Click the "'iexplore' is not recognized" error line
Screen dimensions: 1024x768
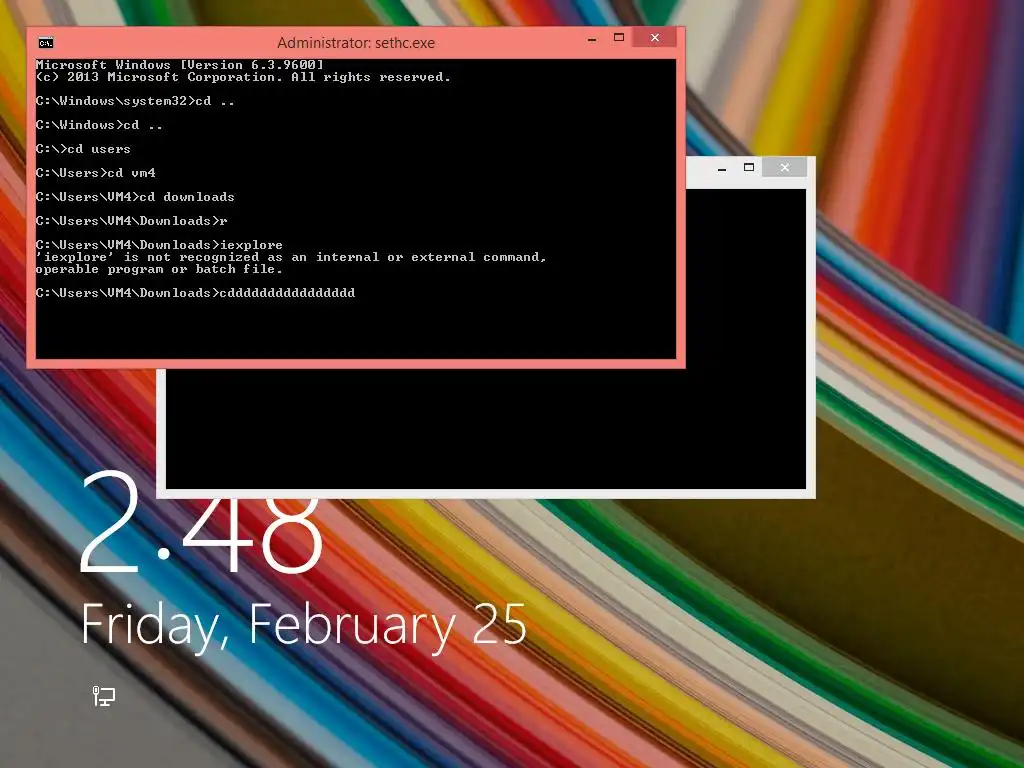(291, 257)
